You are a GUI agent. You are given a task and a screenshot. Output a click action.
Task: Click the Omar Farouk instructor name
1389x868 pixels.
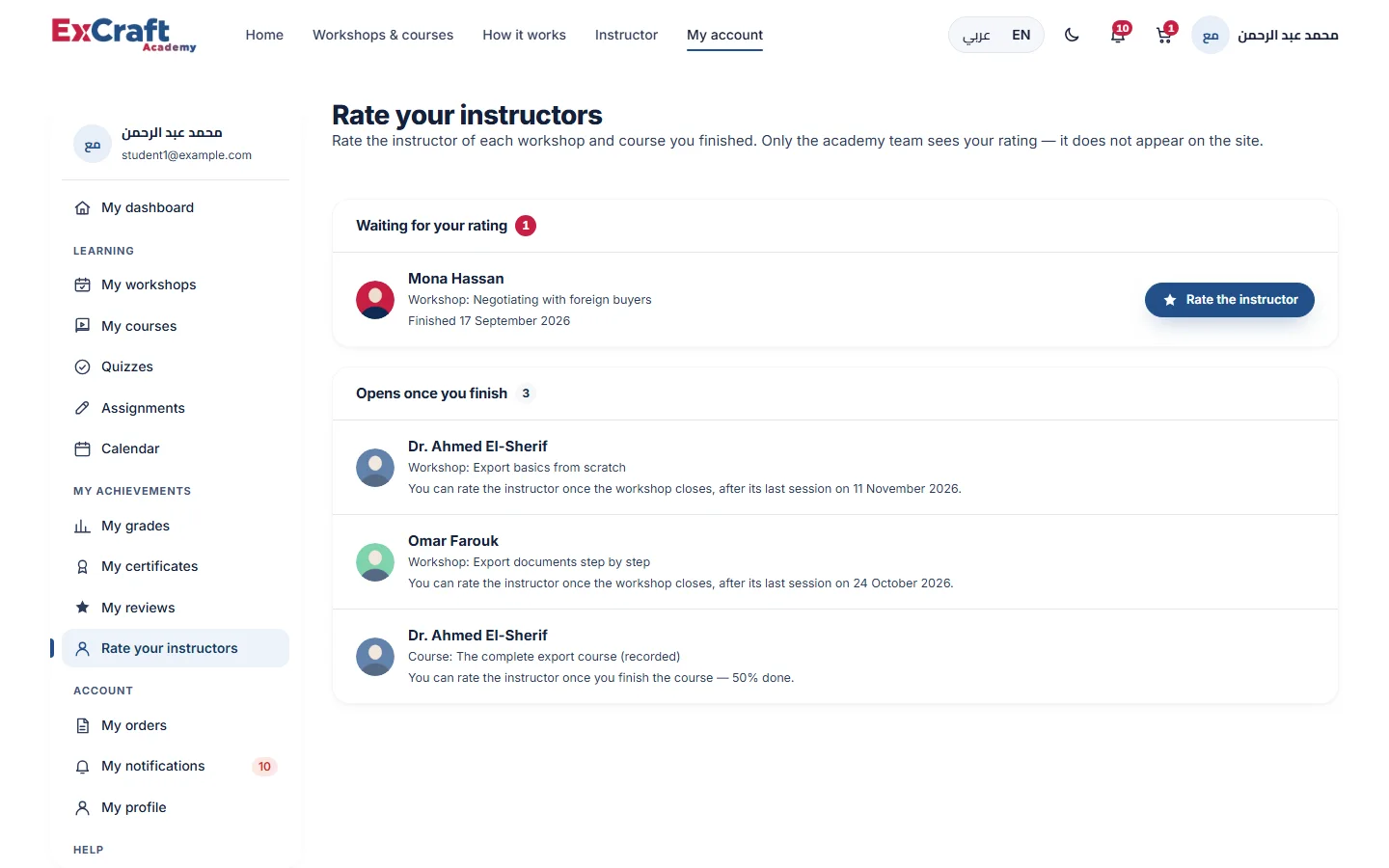point(453,541)
